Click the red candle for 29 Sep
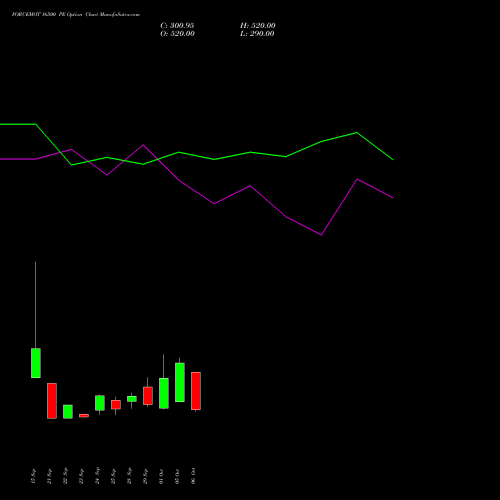The height and width of the screenshot is (500, 500). (x=148, y=396)
